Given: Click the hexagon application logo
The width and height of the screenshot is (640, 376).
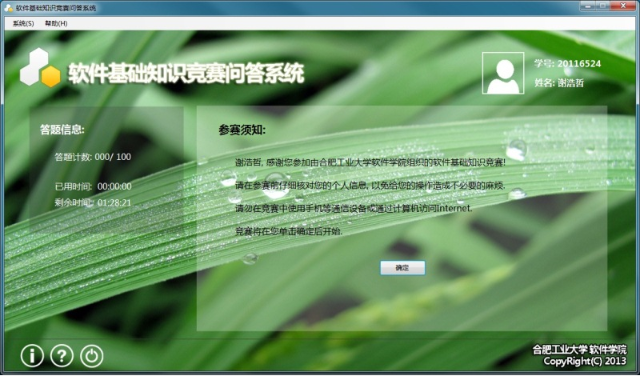Looking at the screenshot, I should (40, 68).
